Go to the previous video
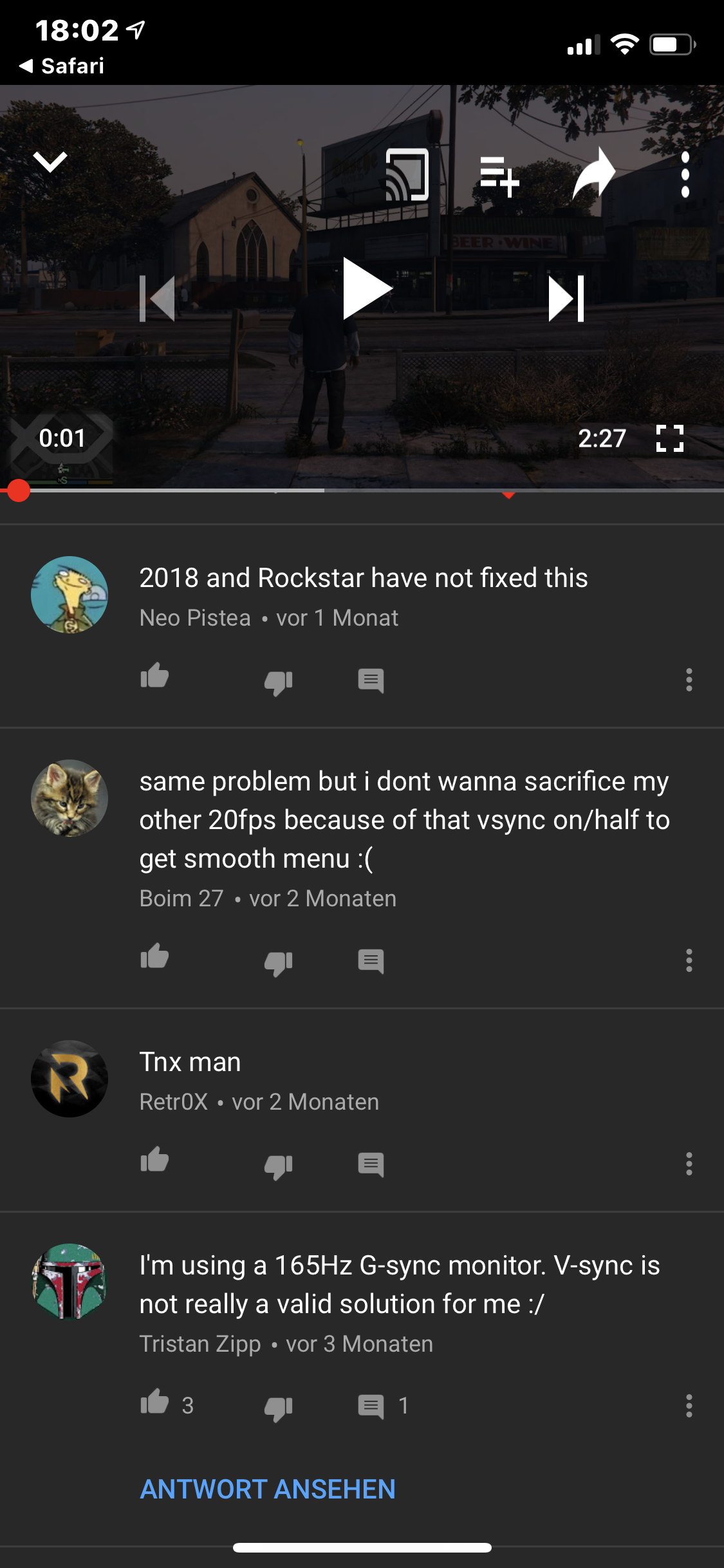Viewport: 724px width, 1568px height. click(158, 298)
